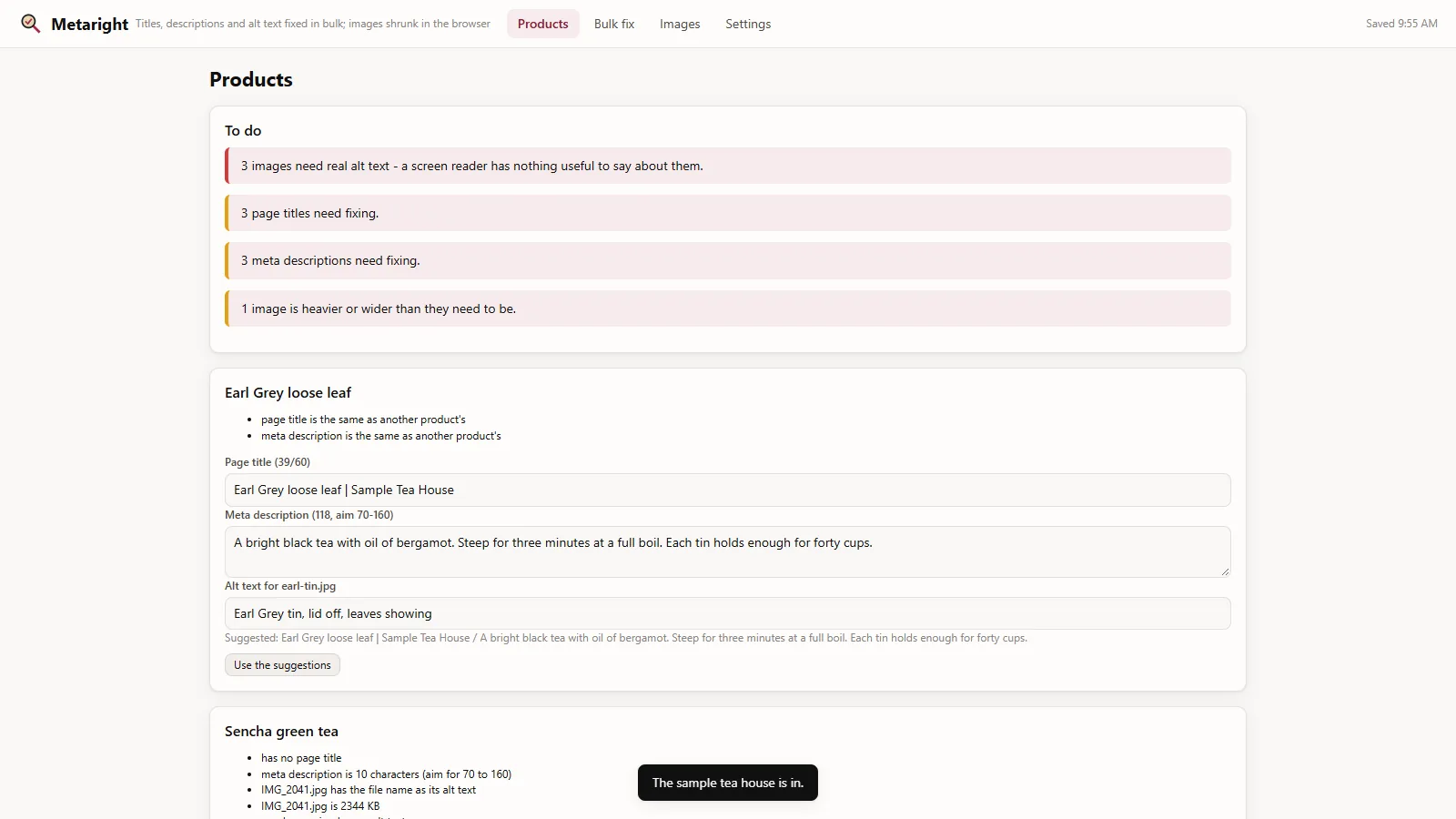Screen dimensions: 1456x819
Task: Switch to the Bulk fix tab
Action: [x=614, y=24]
